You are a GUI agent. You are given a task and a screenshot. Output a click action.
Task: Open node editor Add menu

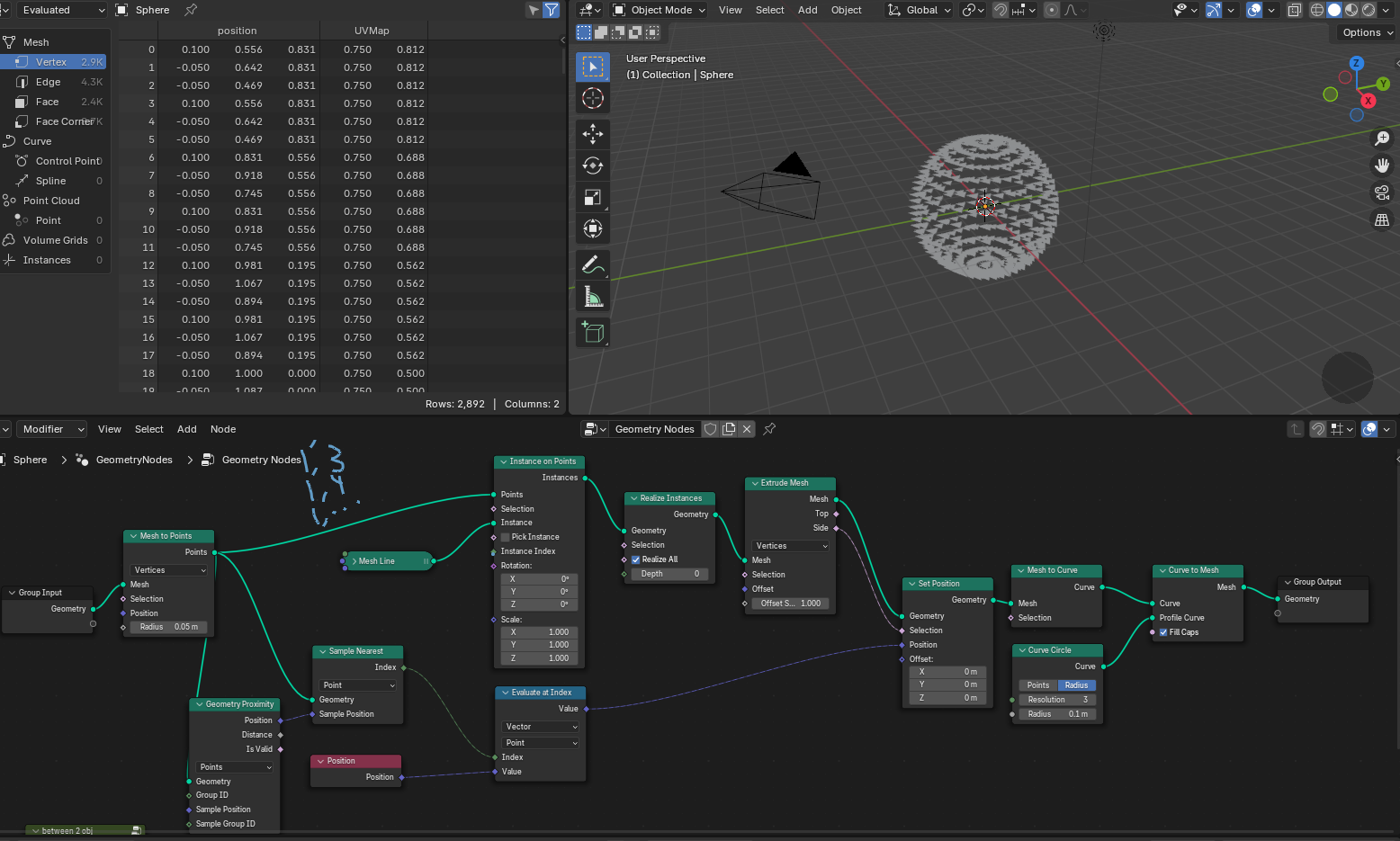pos(187,429)
